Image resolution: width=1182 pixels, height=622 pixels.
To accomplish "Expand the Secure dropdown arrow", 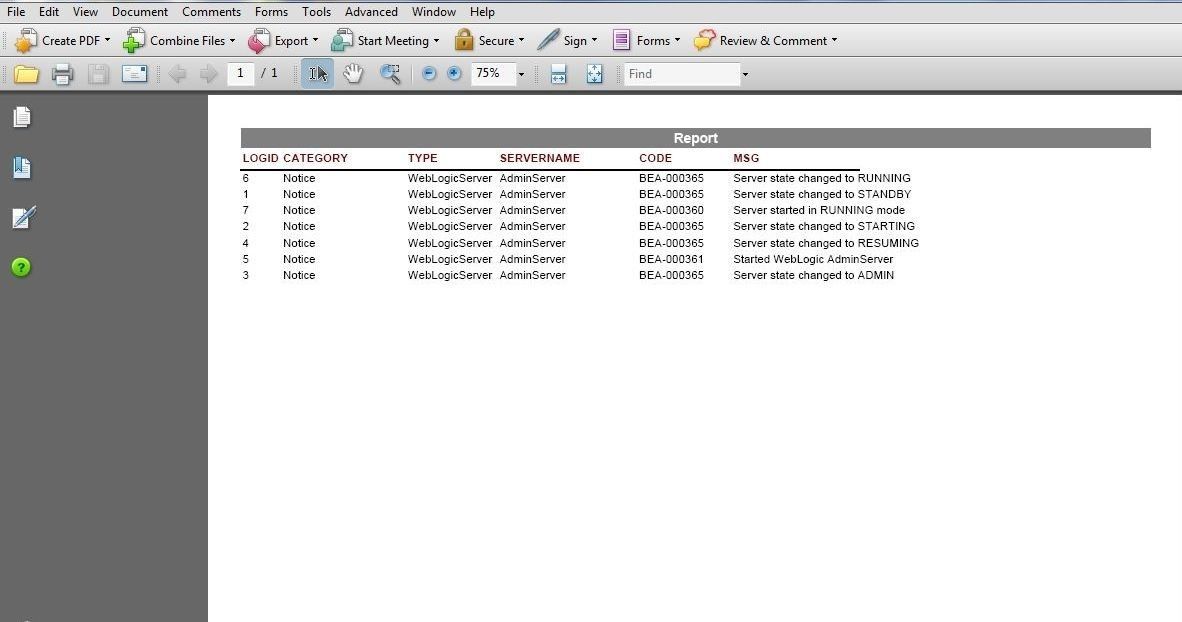I will (521, 41).
